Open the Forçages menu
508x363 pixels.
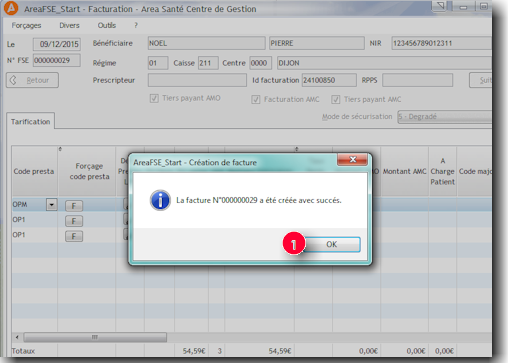(x=26, y=25)
